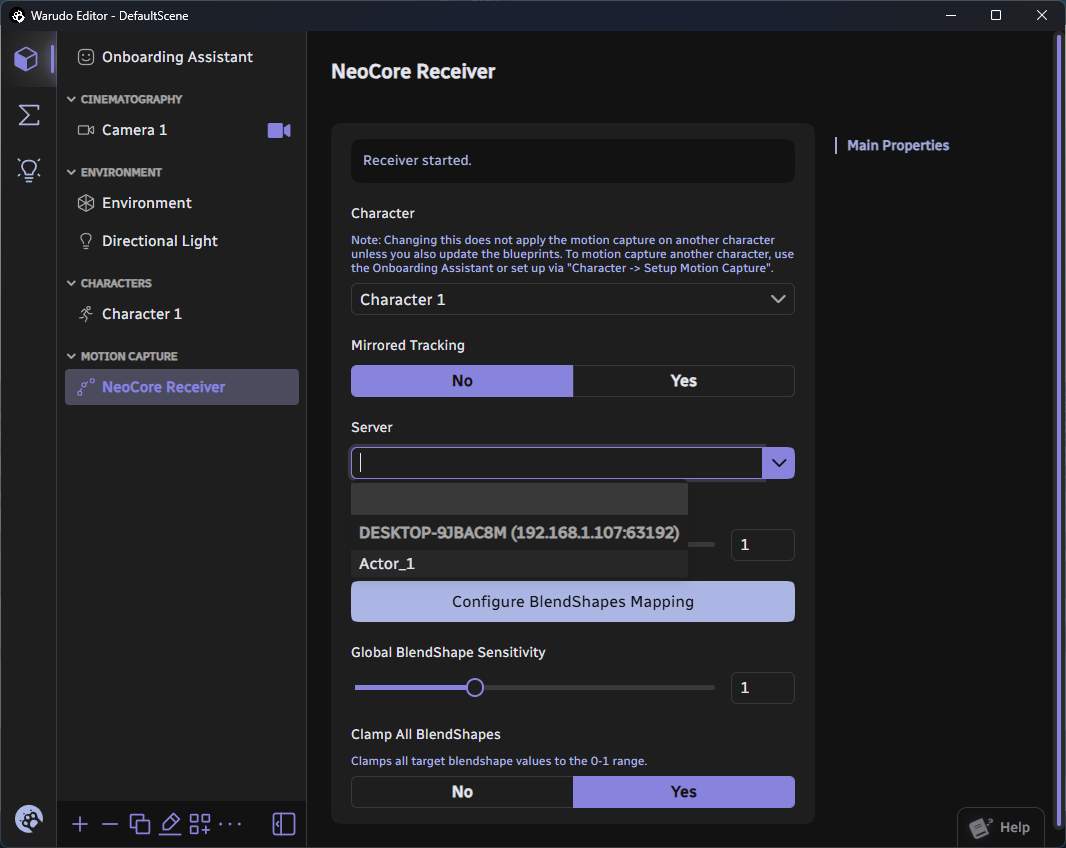This screenshot has width=1066, height=848.
Task: Click the Help button
Action: (x=1000, y=827)
